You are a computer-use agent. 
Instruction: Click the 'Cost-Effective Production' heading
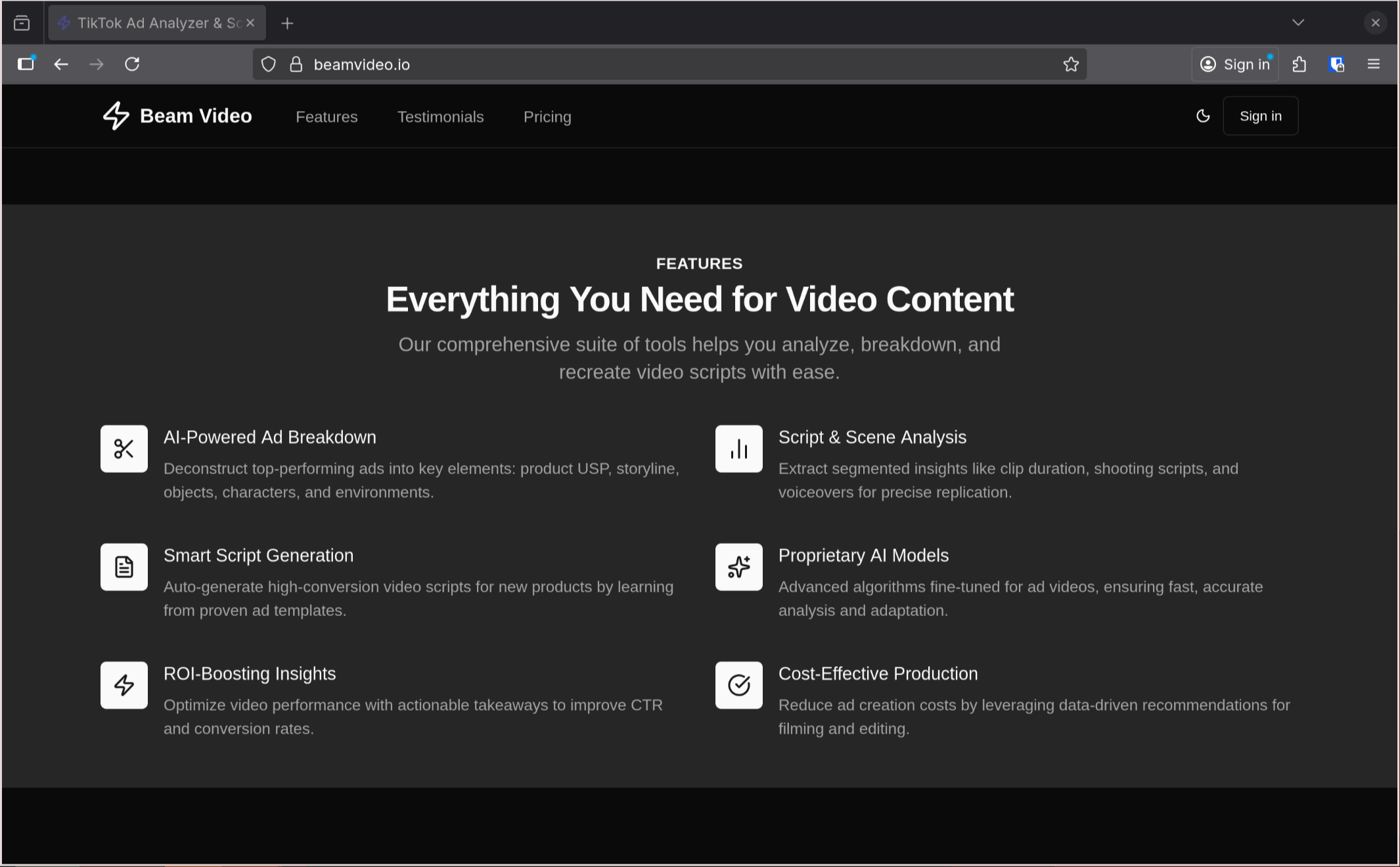(x=878, y=674)
